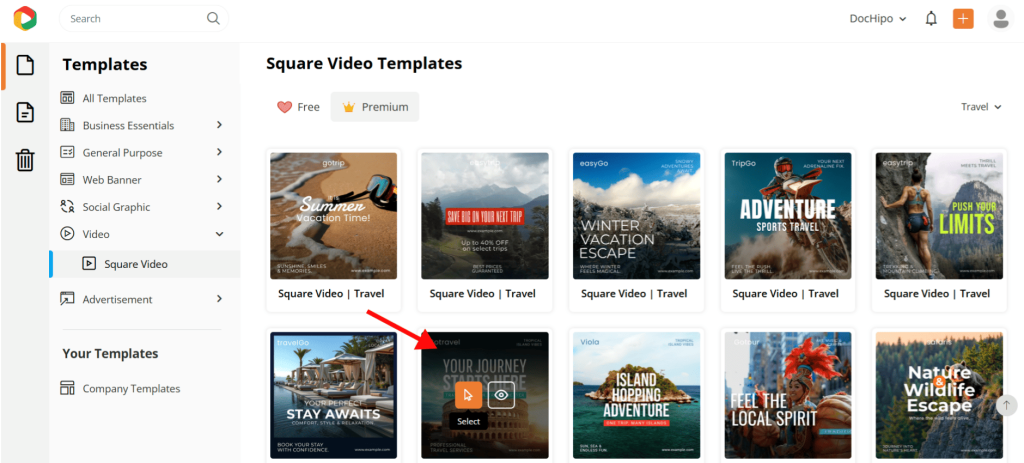Preview template with the eye icon

[x=502, y=394]
